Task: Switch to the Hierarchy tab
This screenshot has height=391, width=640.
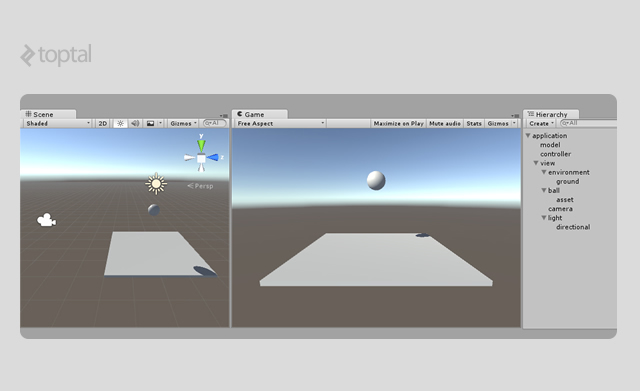Action: 551,114
